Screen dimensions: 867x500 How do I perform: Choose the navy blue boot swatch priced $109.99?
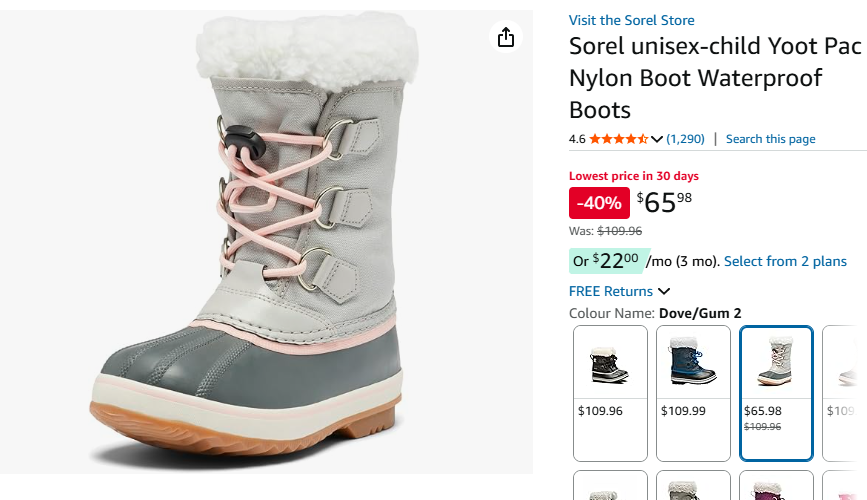pos(693,393)
